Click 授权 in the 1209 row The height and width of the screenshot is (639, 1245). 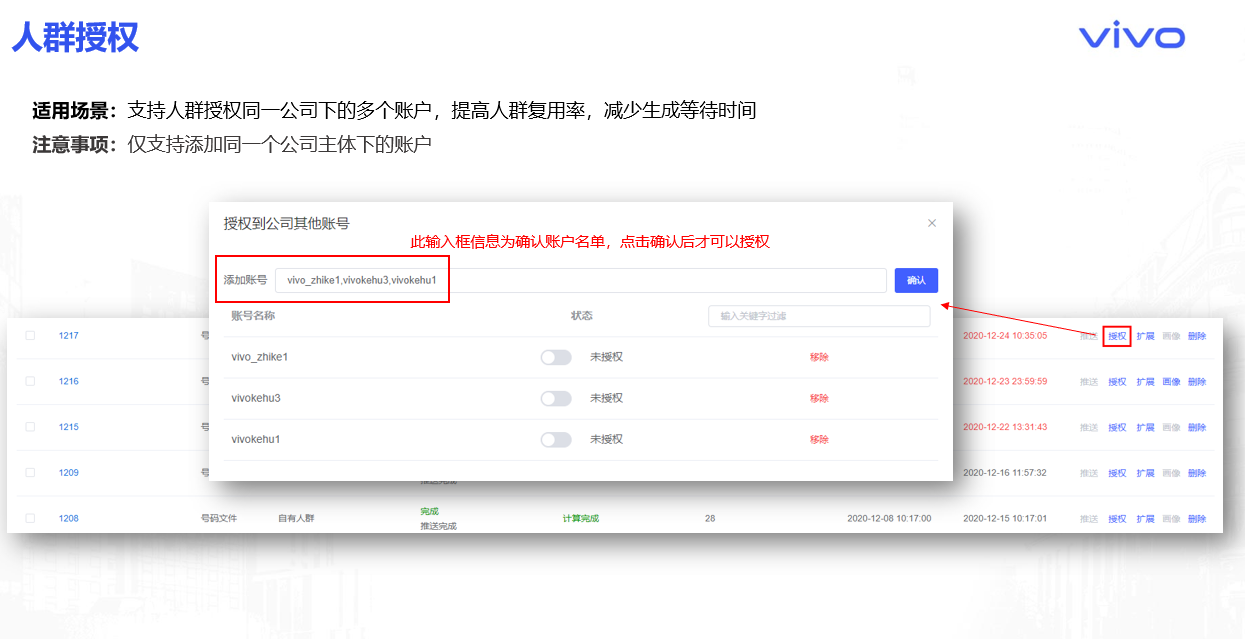[x=1117, y=473]
